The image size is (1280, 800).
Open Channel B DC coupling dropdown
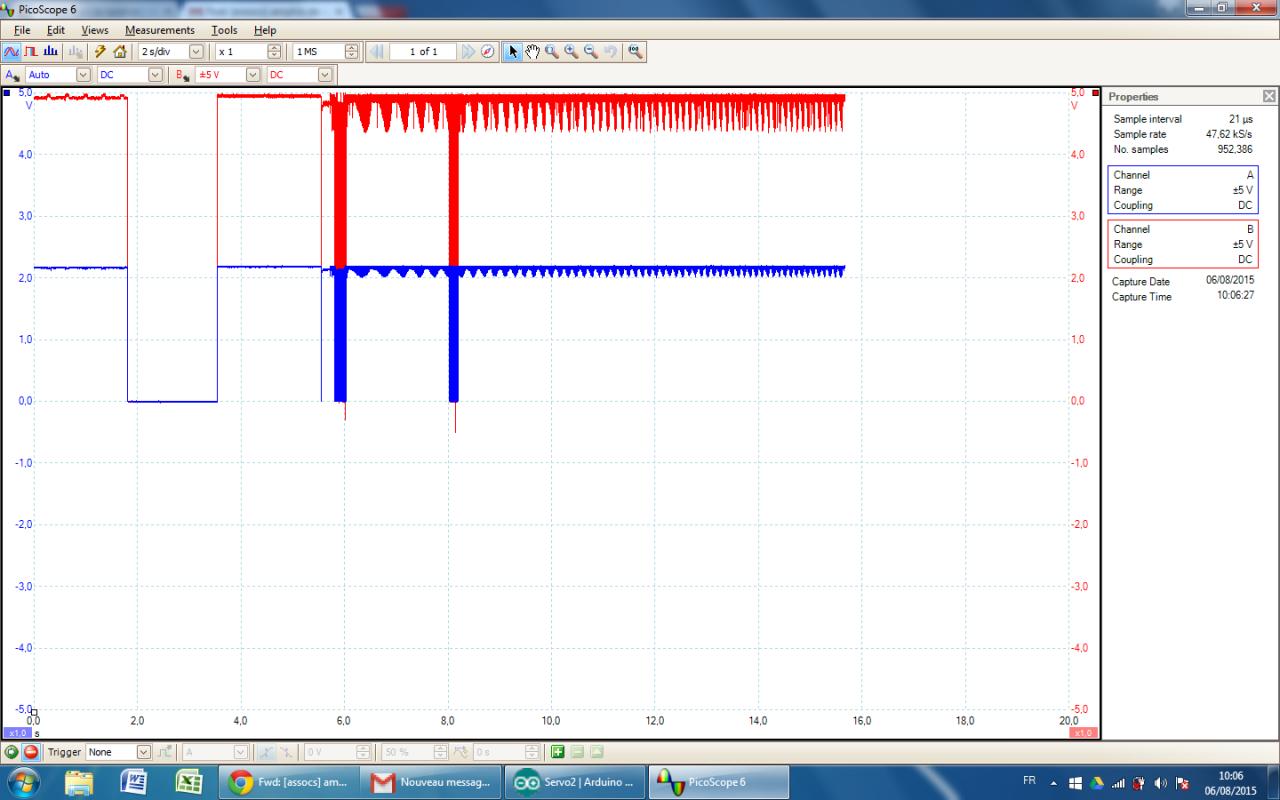coord(325,75)
